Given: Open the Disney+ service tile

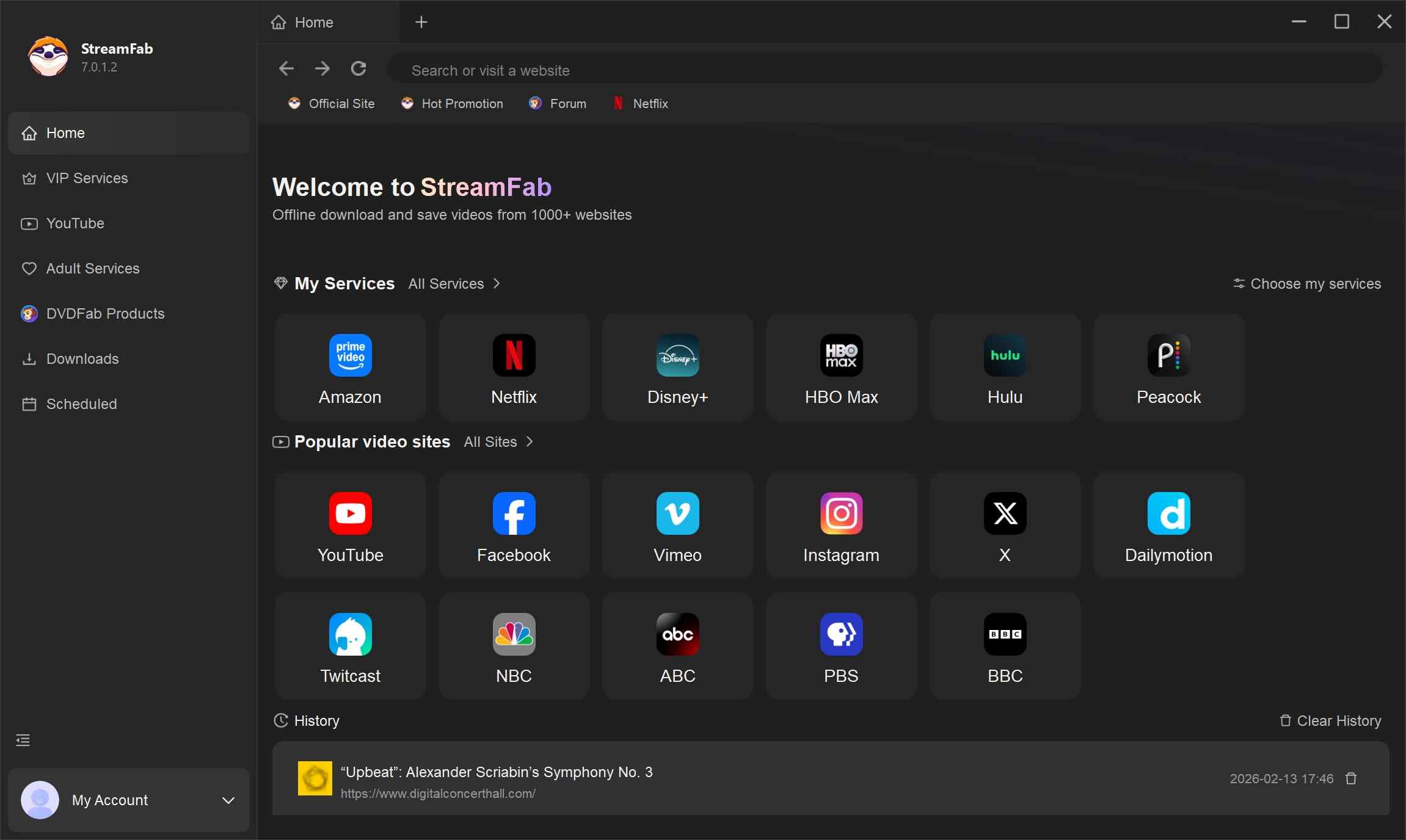Looking at the screenshot, I should [x=677, y=367].
